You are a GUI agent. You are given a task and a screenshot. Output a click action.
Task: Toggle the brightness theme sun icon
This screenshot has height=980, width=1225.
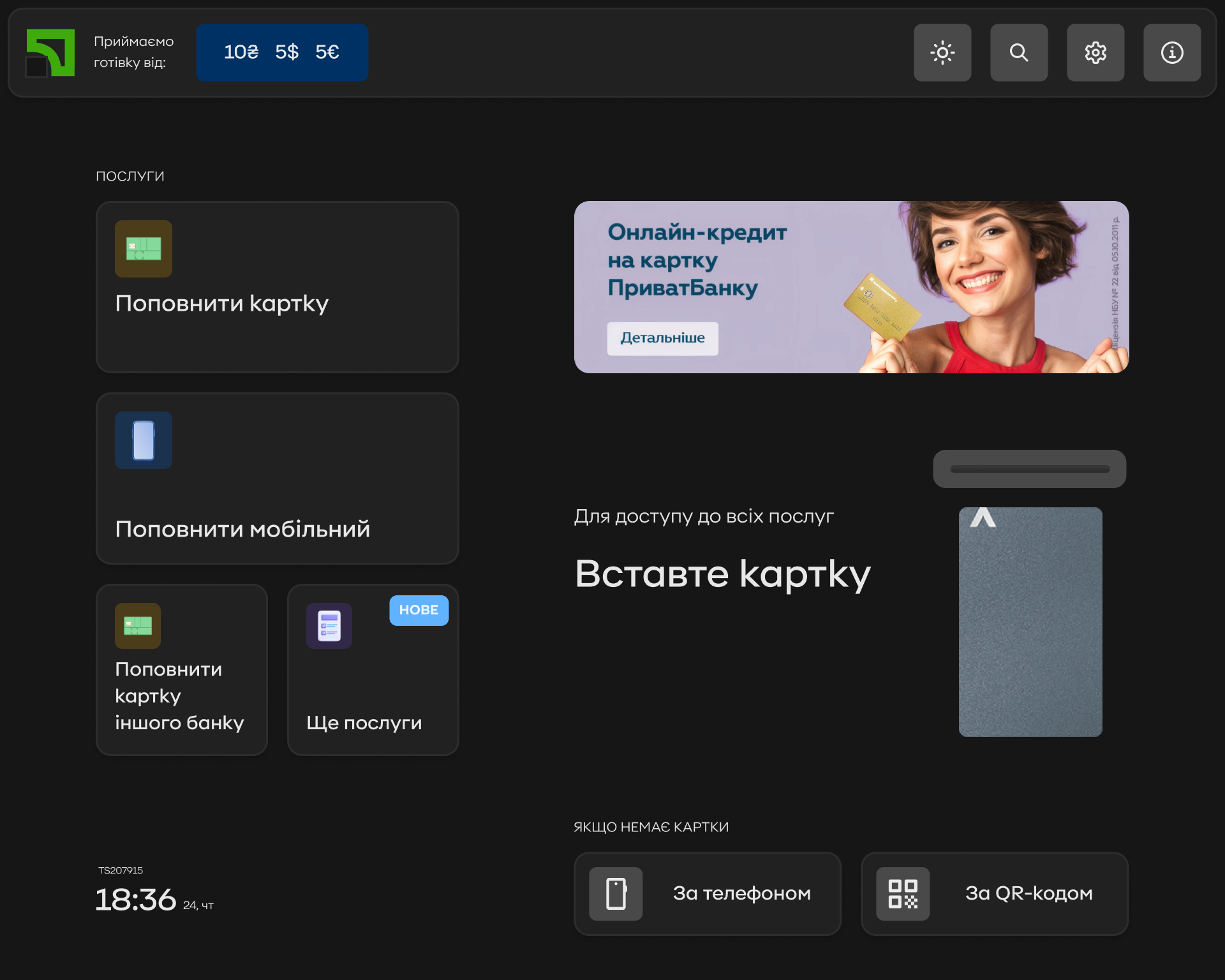942,52
